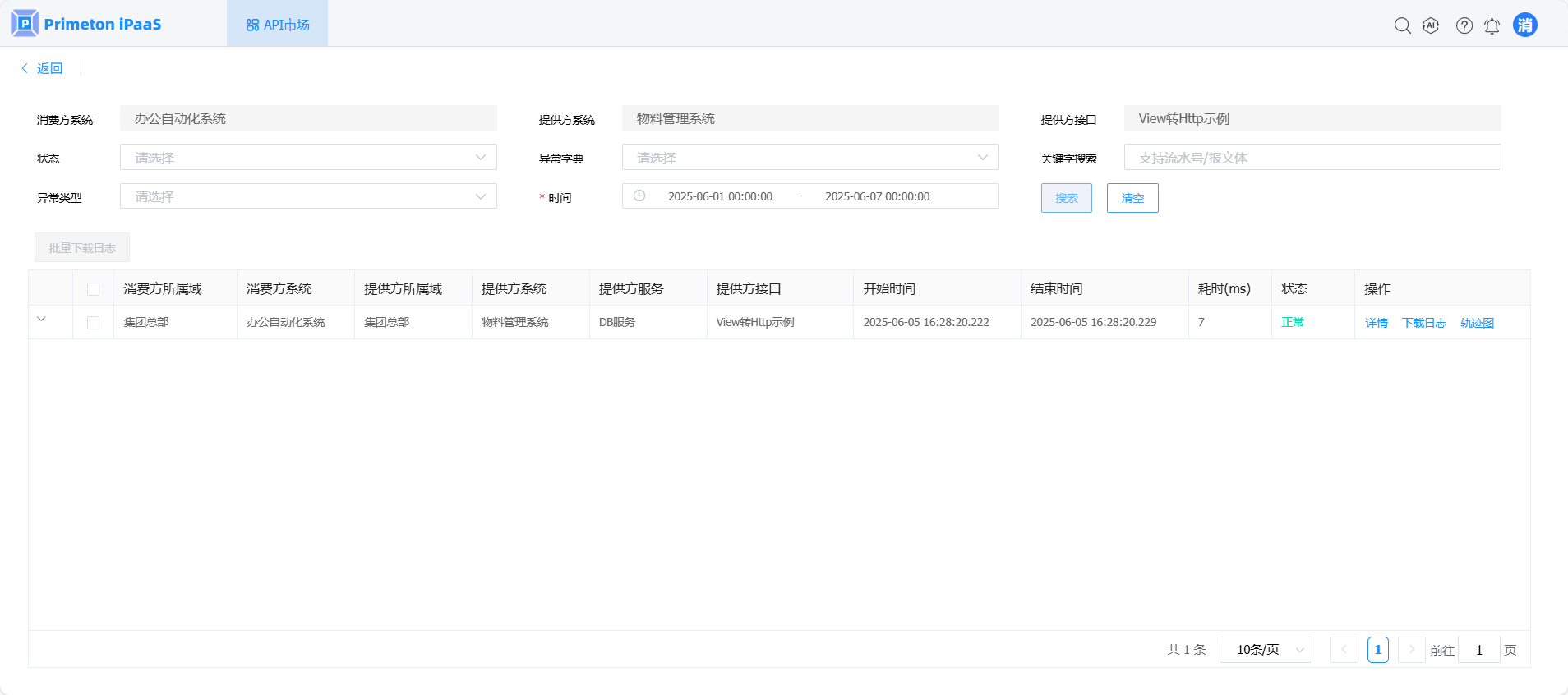Go to page 1 in pagination
The width and height of the screenshot is (1568, 695).
click(1377, 650)
